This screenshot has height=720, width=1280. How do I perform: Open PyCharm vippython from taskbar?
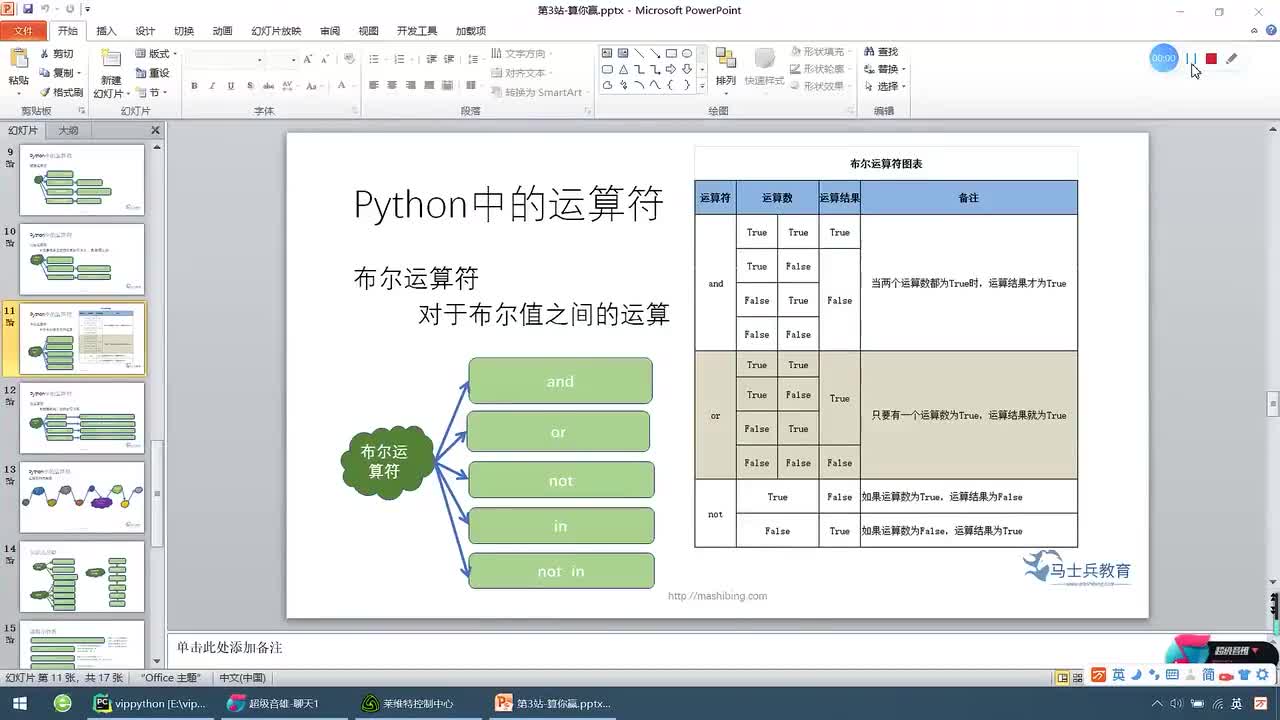[150, 703]
